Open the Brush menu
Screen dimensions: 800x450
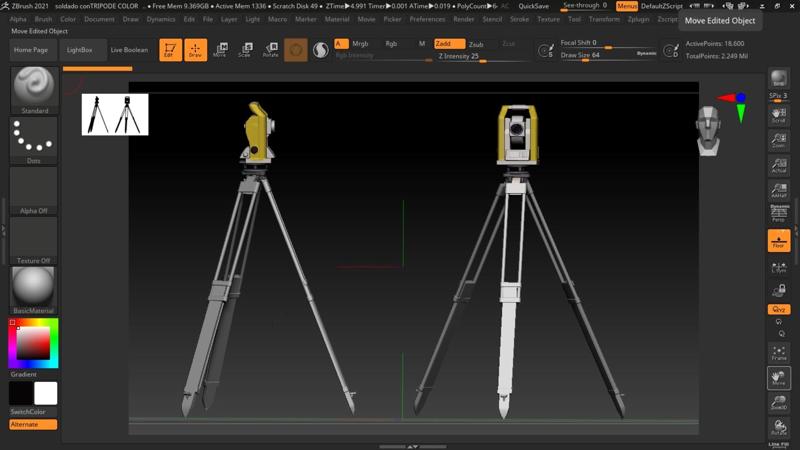pyautogui.click(x=43, y=19)
